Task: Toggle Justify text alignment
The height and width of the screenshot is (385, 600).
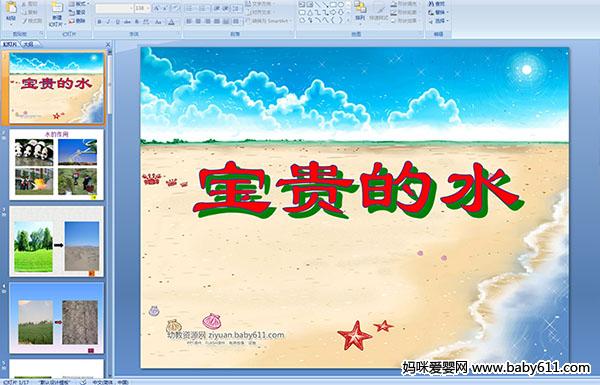Action: pyautogui.click(x=217, y=21)
